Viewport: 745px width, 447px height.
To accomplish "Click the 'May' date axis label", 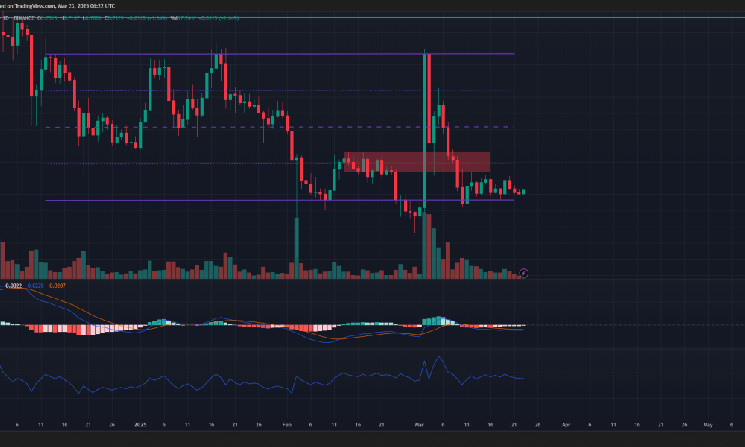I will (708, 425).
